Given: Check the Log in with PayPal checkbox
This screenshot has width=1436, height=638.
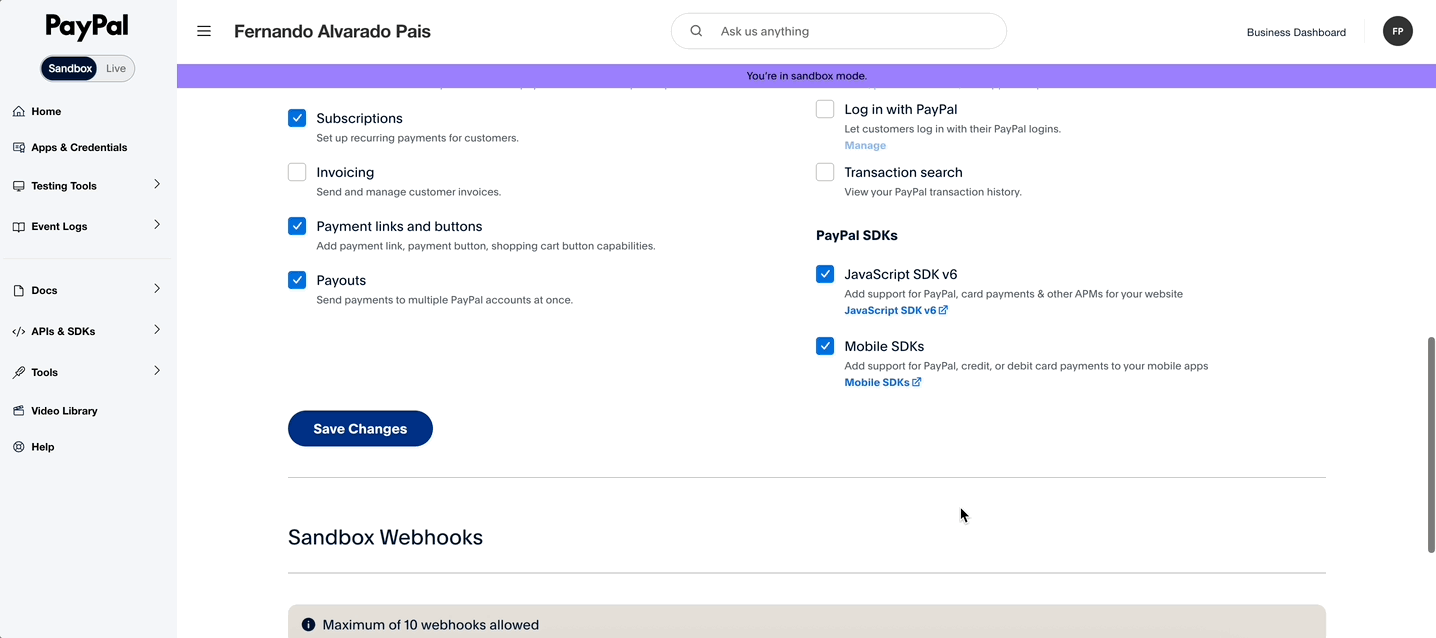Looking at the screenshot, I should point(825,109).
